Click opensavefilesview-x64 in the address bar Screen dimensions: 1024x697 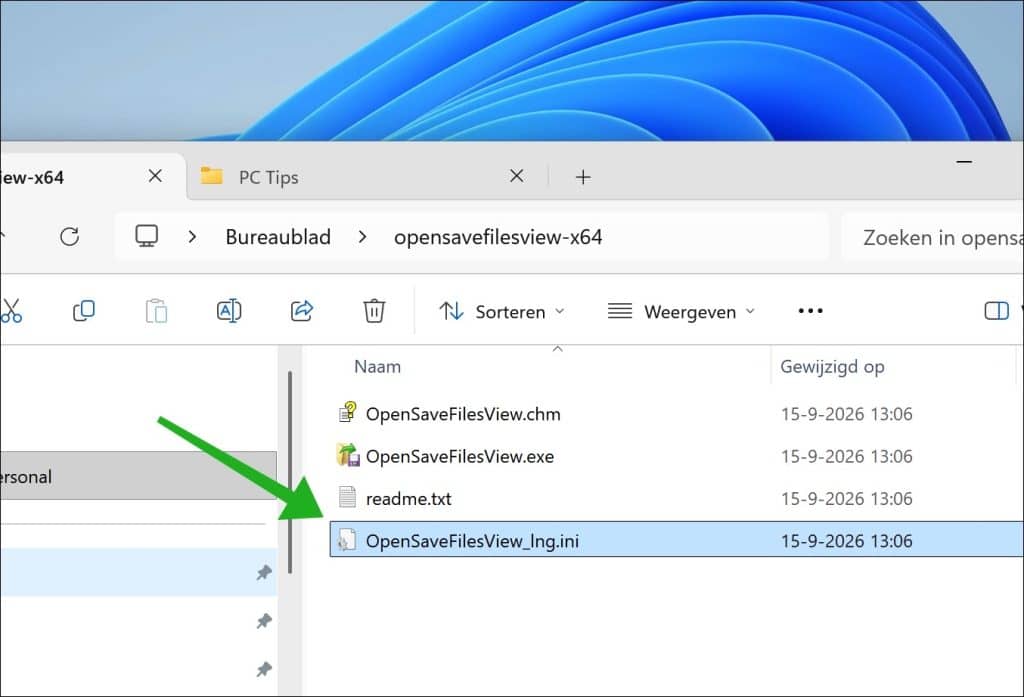pyautogui.click(x=498, y=236)
